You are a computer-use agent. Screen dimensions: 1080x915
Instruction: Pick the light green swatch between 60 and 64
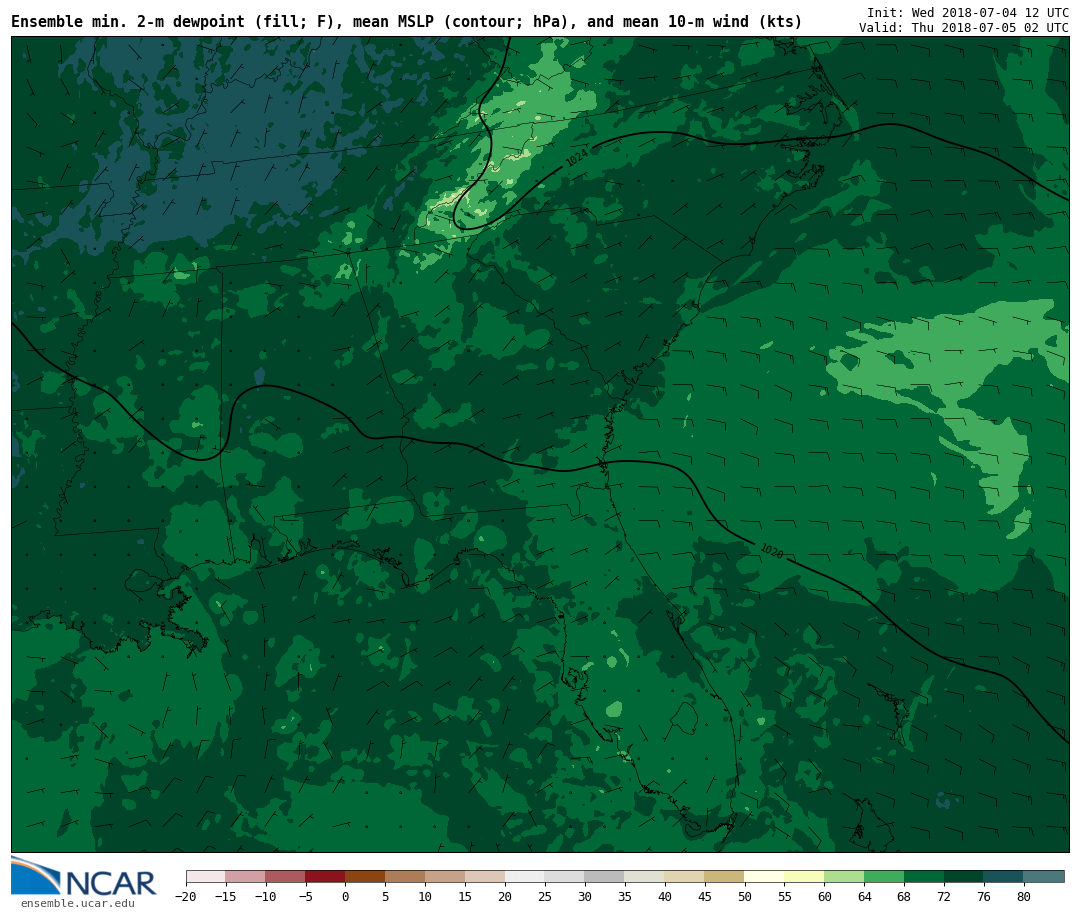[x=844, y=876]
